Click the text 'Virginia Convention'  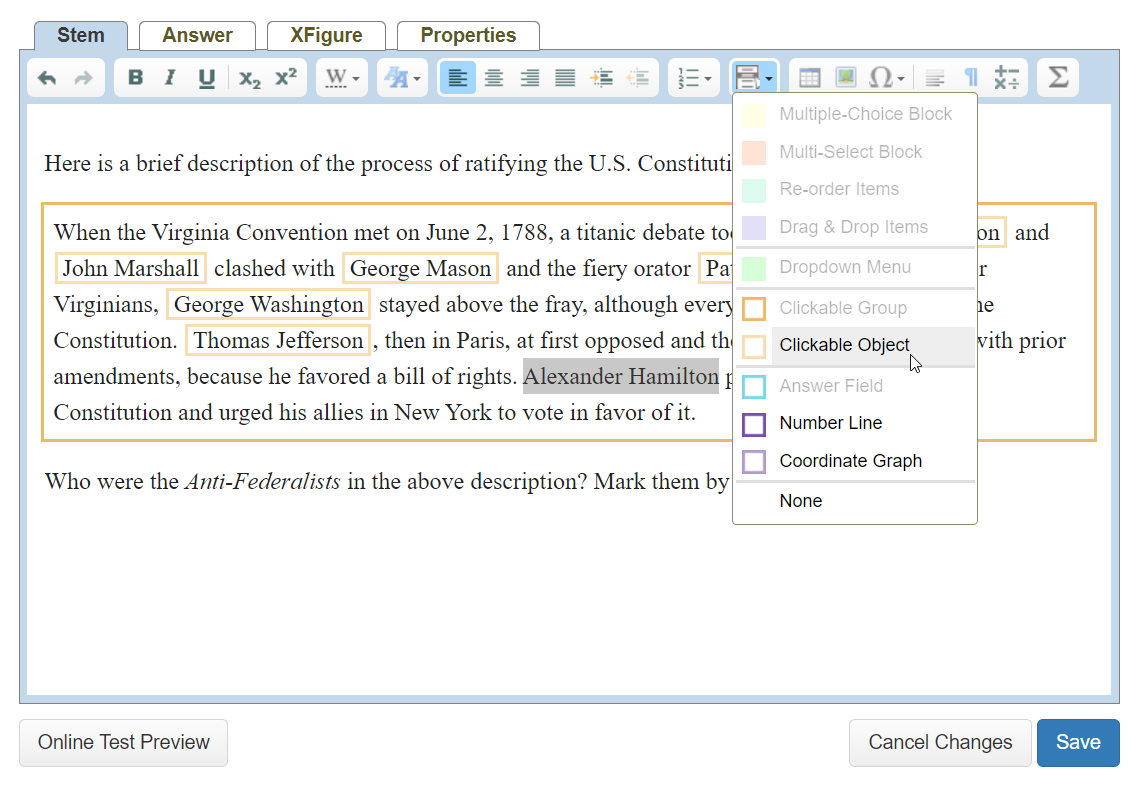click(249, 233)
